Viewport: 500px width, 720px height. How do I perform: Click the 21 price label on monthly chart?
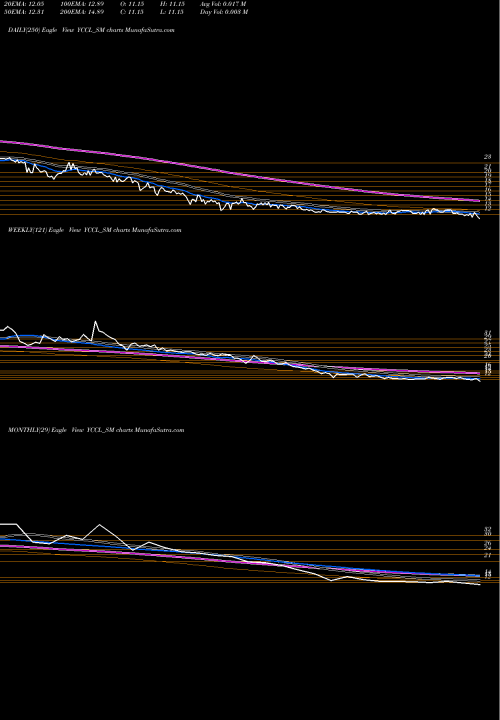488,555
